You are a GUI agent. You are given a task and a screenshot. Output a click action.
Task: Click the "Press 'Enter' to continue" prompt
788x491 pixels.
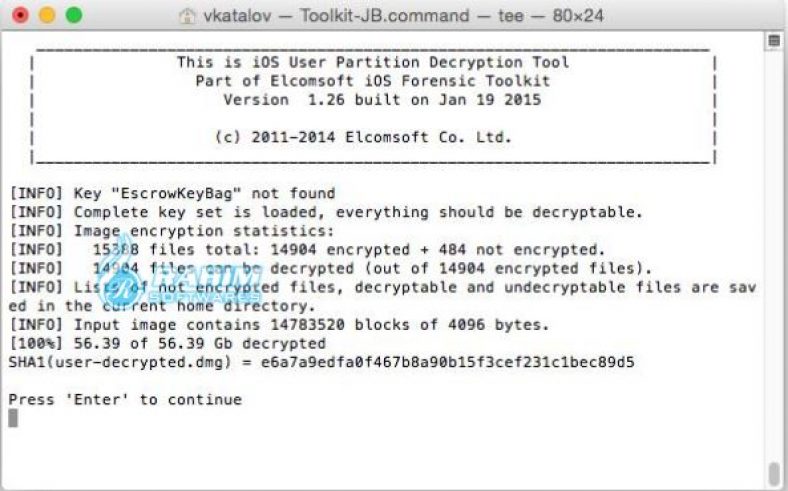click(x=125, y=399)
